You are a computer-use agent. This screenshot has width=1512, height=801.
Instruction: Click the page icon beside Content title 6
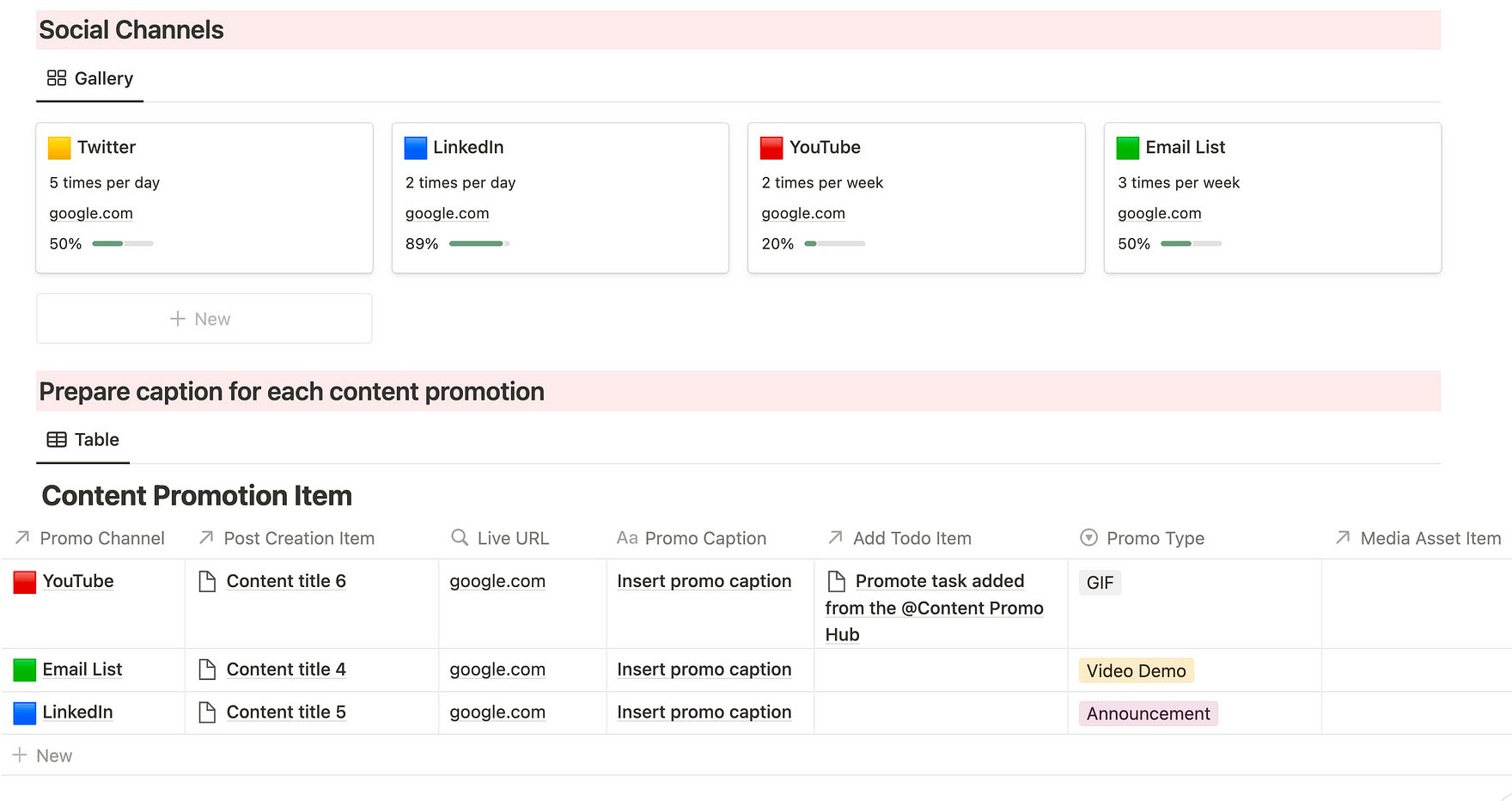207,582
